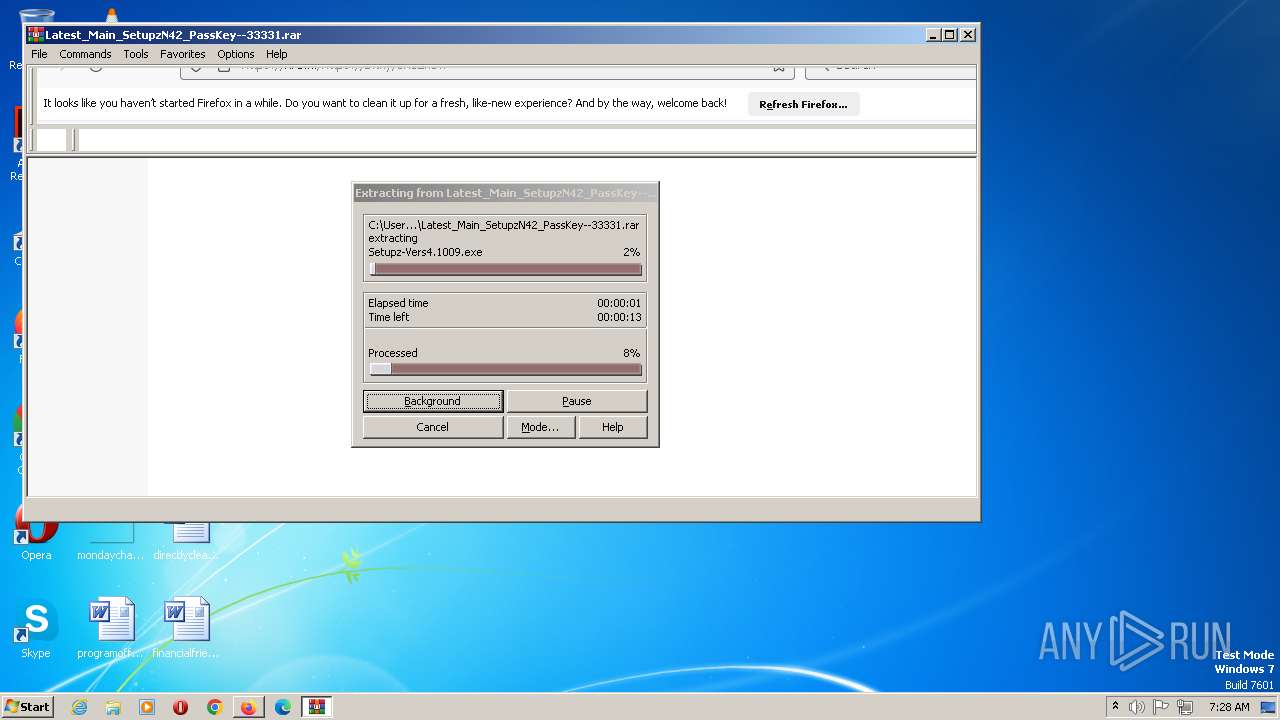The image size is (1280, 720).
Task: Click the Refresh Firefox... button
Action: click(x=803, y=104)
